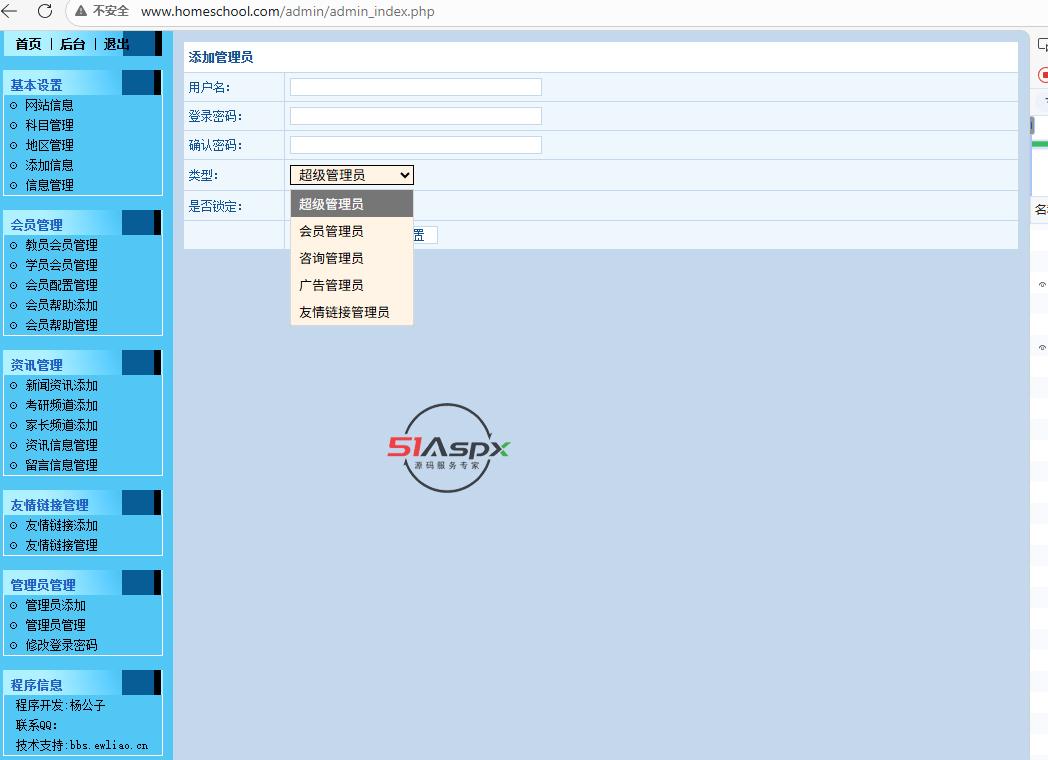Click 退出 to log out
Screen dimensions: 1048x760
click(116, 44)
